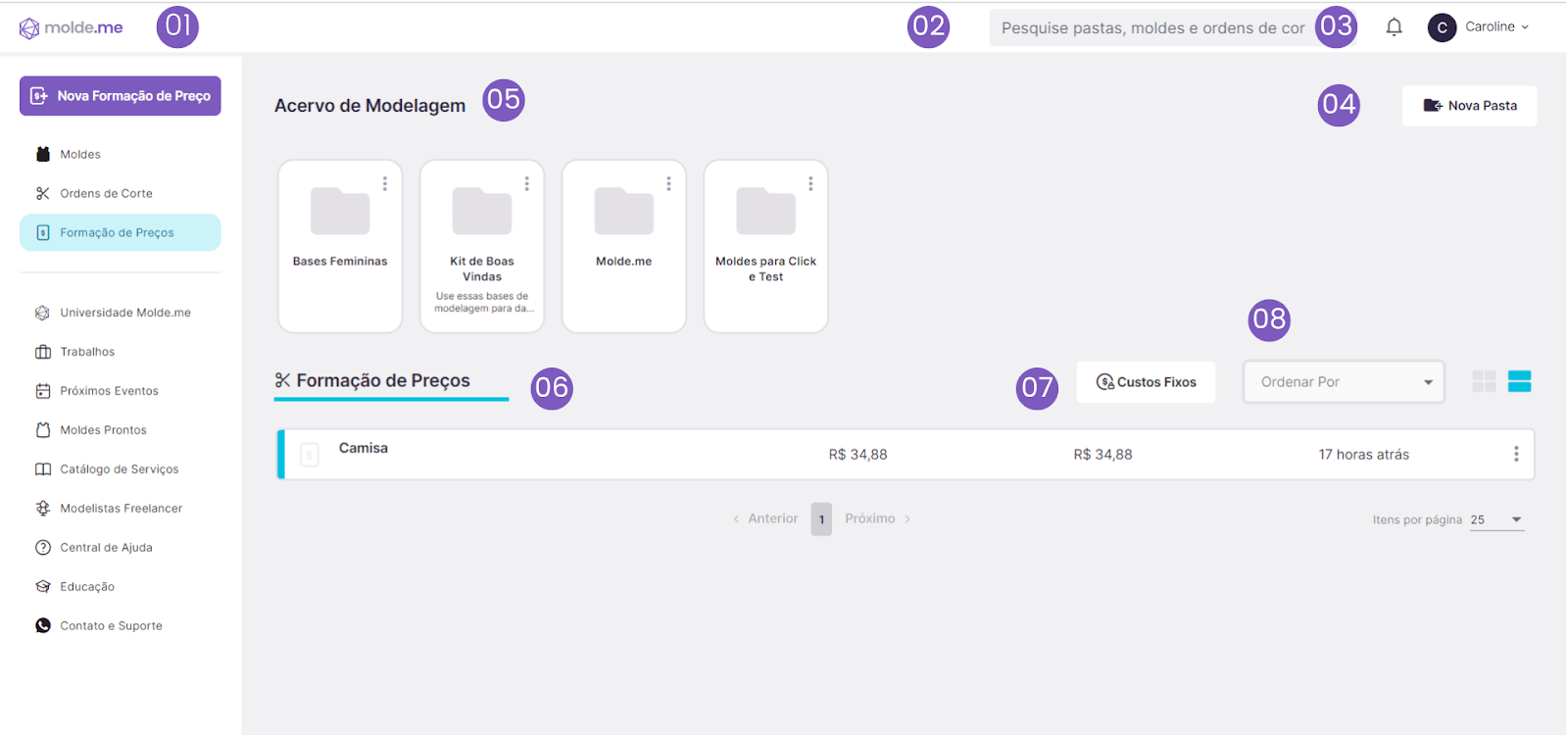The image size is (1568, 735).
Task: Go to Anterior page
Action: (x=765, y=518)
